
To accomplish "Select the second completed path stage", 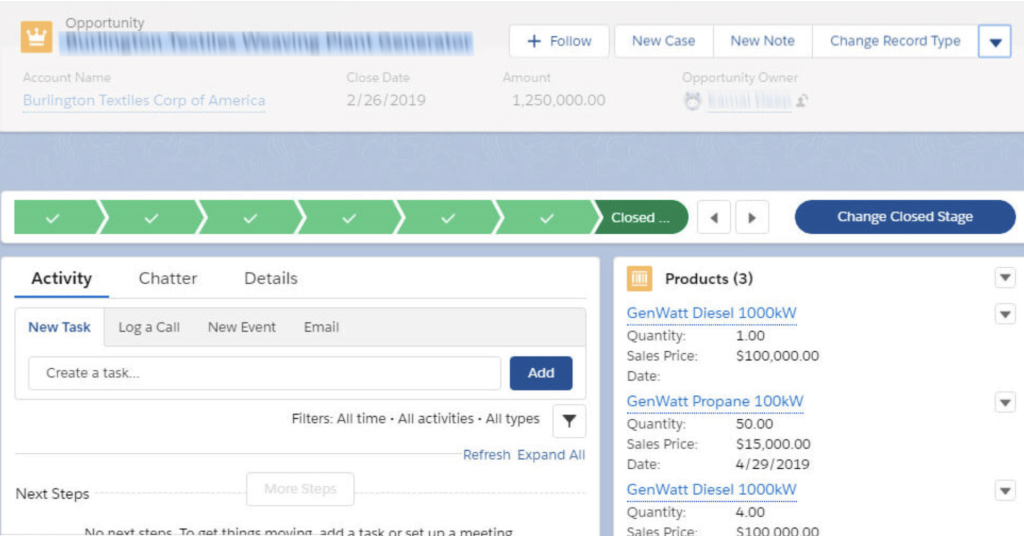I will tap(152, 217).
